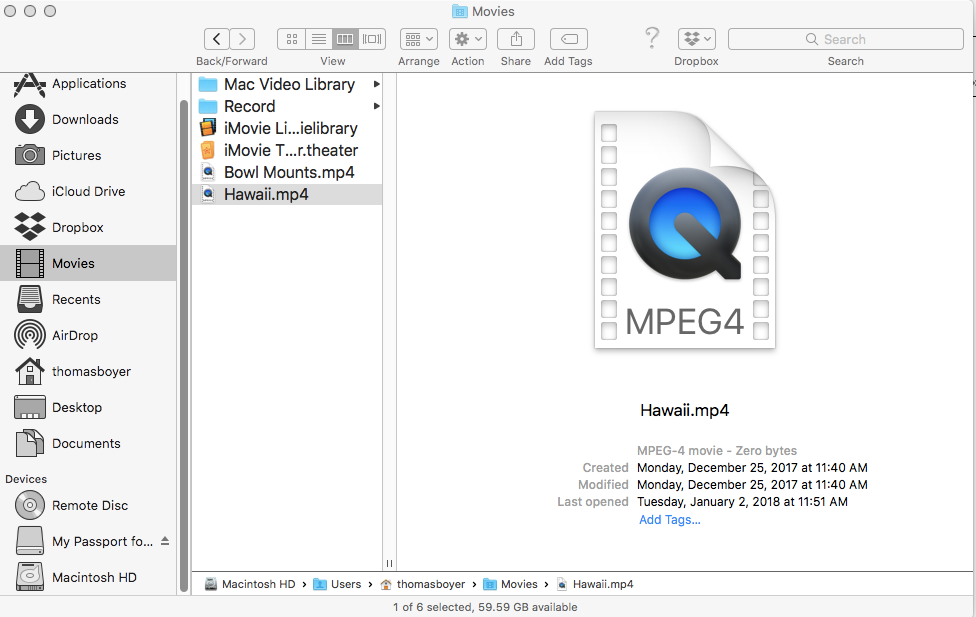Viewport: 976px width, 617px height.
Task: Click the Share toolbar button
Action: pyautogui.click(x=516, y=39)
